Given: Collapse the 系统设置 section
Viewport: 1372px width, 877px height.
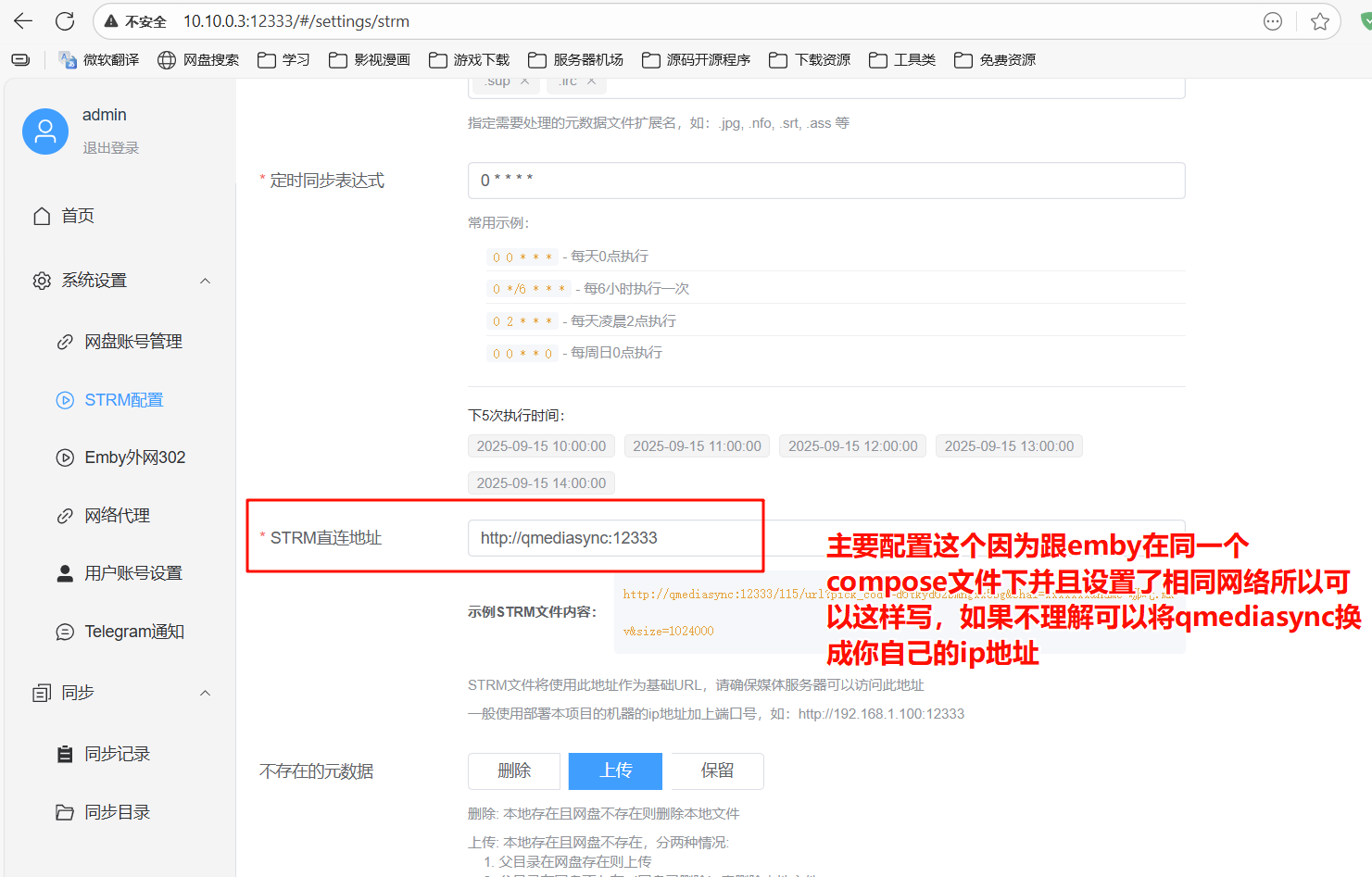Looking at the screenshot, I should [205, 281].
